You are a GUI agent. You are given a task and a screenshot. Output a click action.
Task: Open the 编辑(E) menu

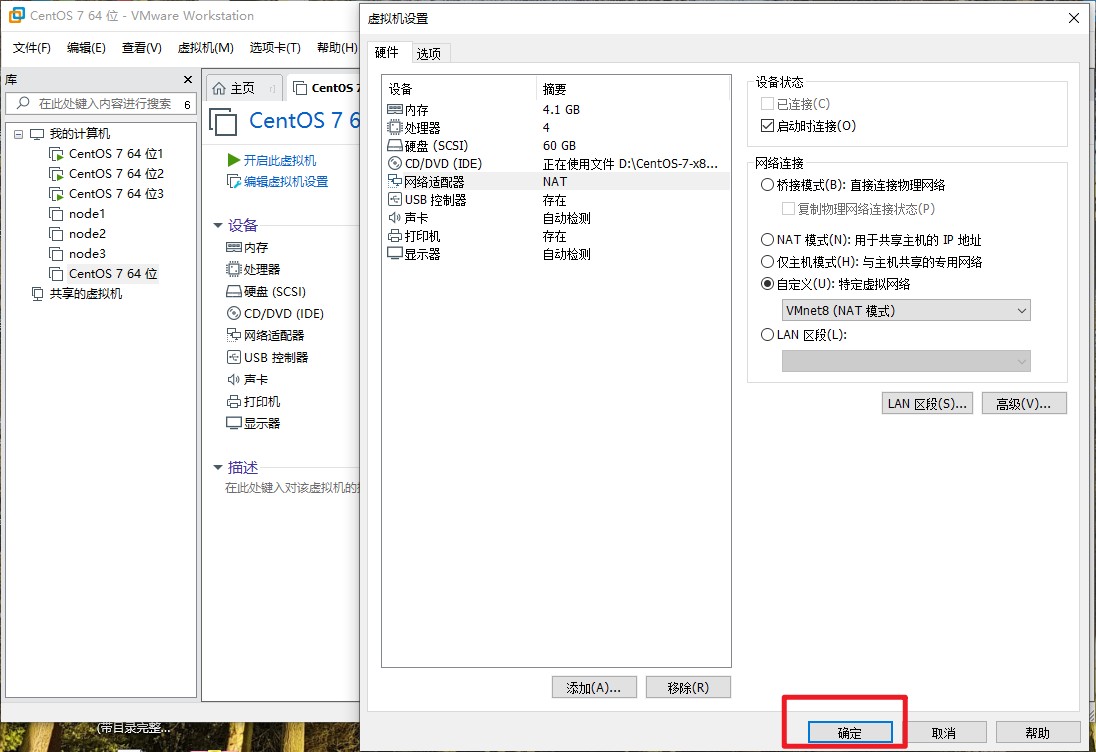[86, 48]
